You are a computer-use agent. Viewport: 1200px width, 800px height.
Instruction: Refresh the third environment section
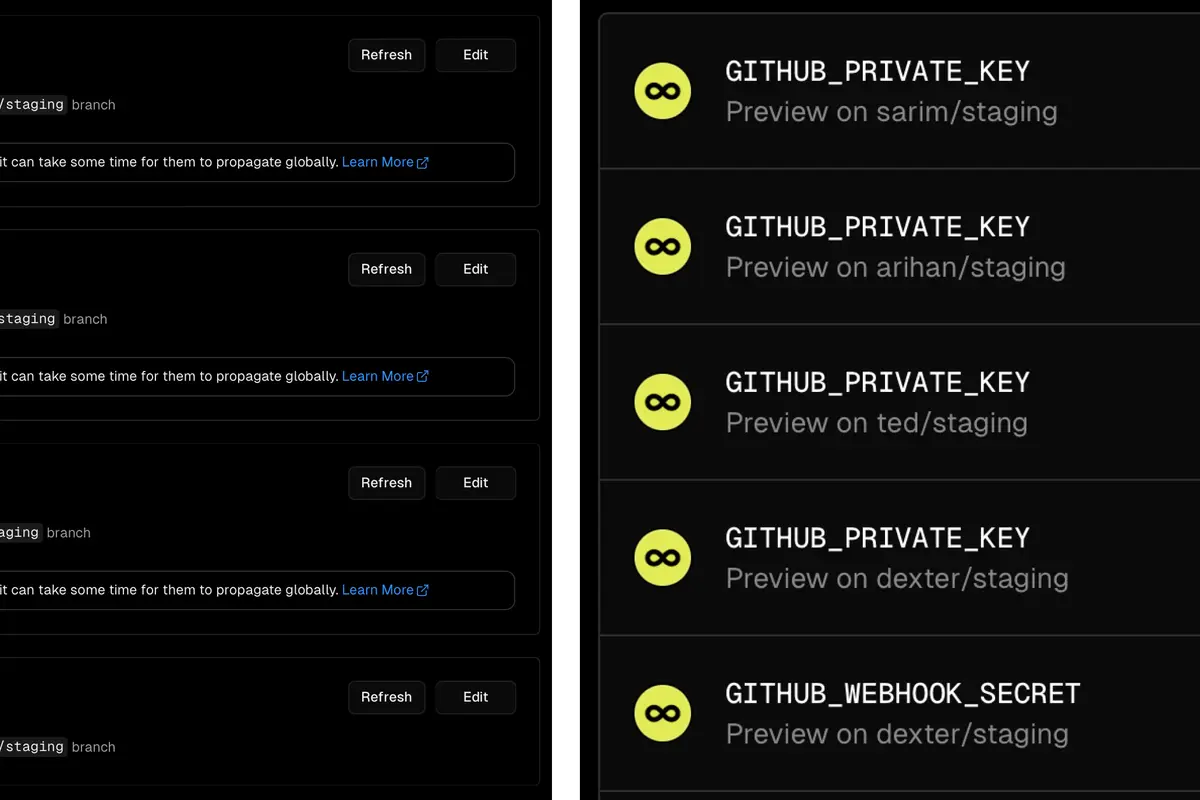coord(386,483)
